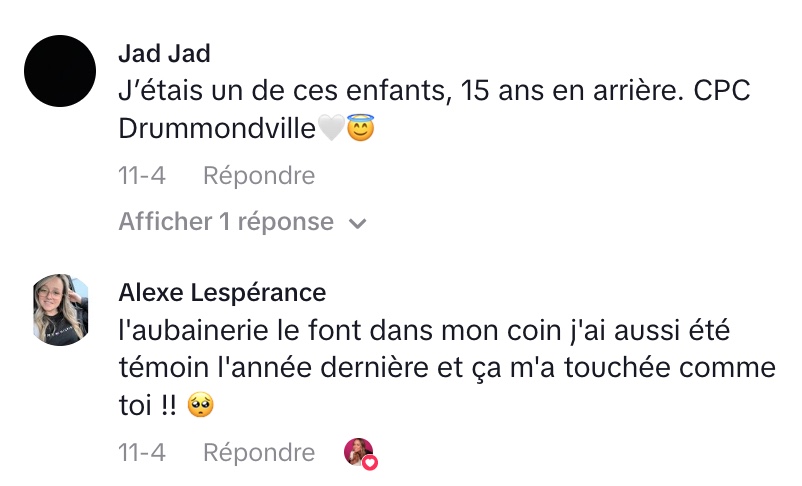
Task: Show hidden reply via "Afficher 1 réponse"
Action: pos(226,222)
